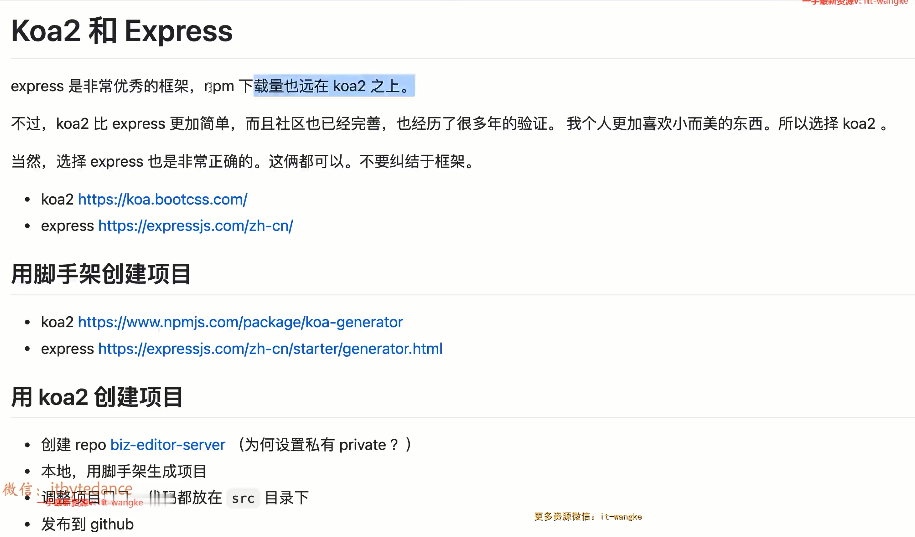Open the biz-editor-server repo link

click(167, 445)
